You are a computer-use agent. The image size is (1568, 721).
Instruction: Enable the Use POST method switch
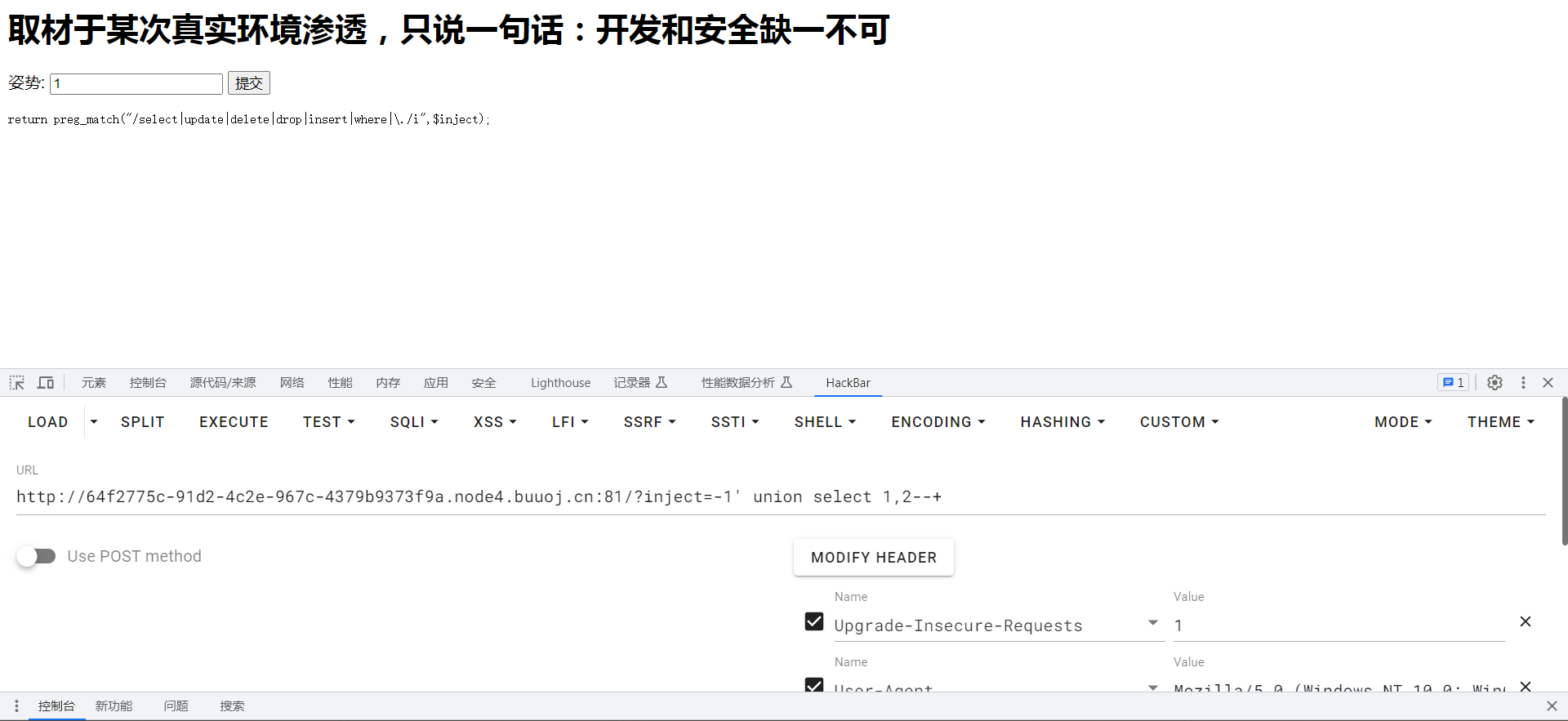(36, 556)
